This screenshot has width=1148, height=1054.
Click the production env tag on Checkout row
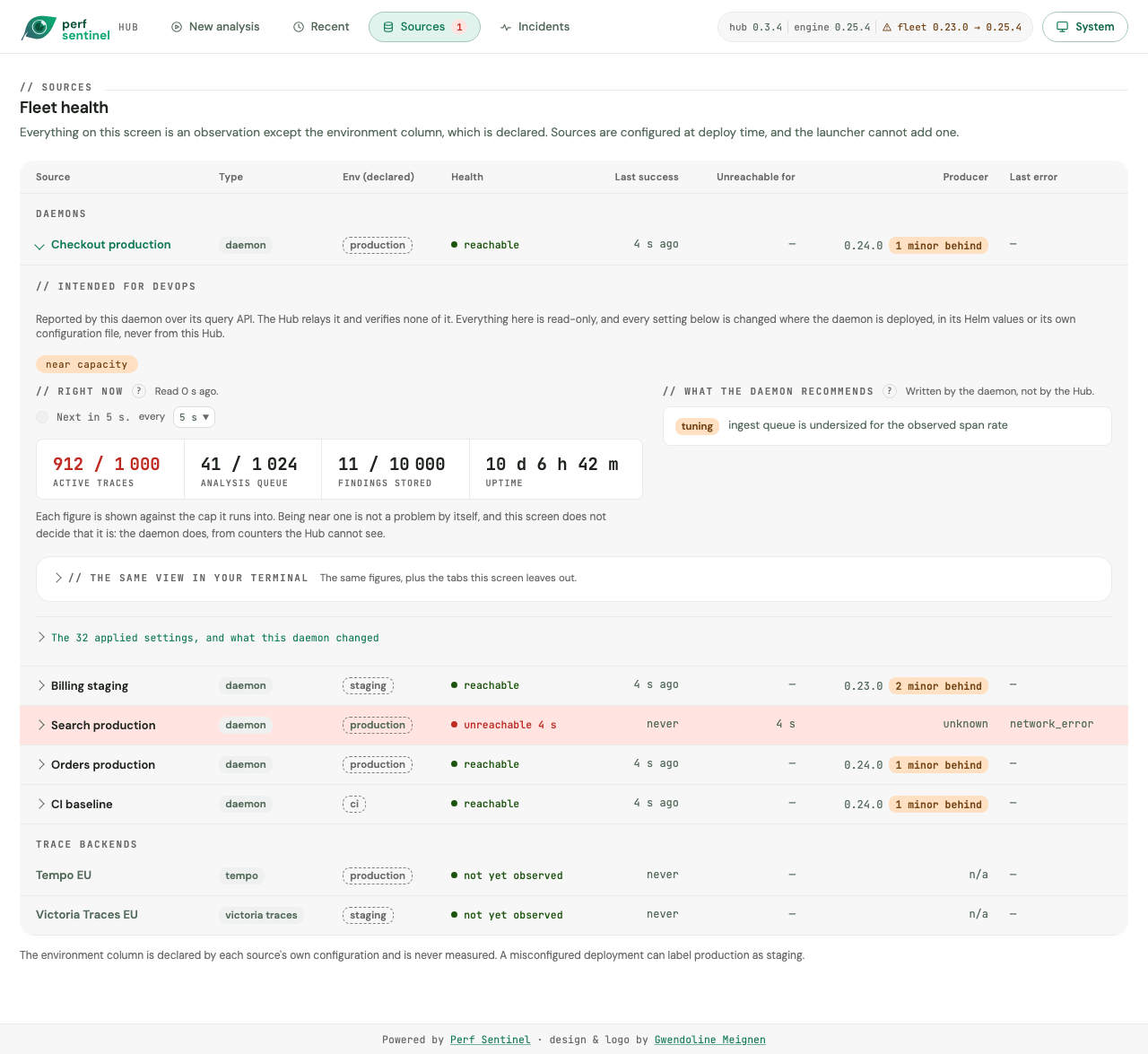point(378,246)
